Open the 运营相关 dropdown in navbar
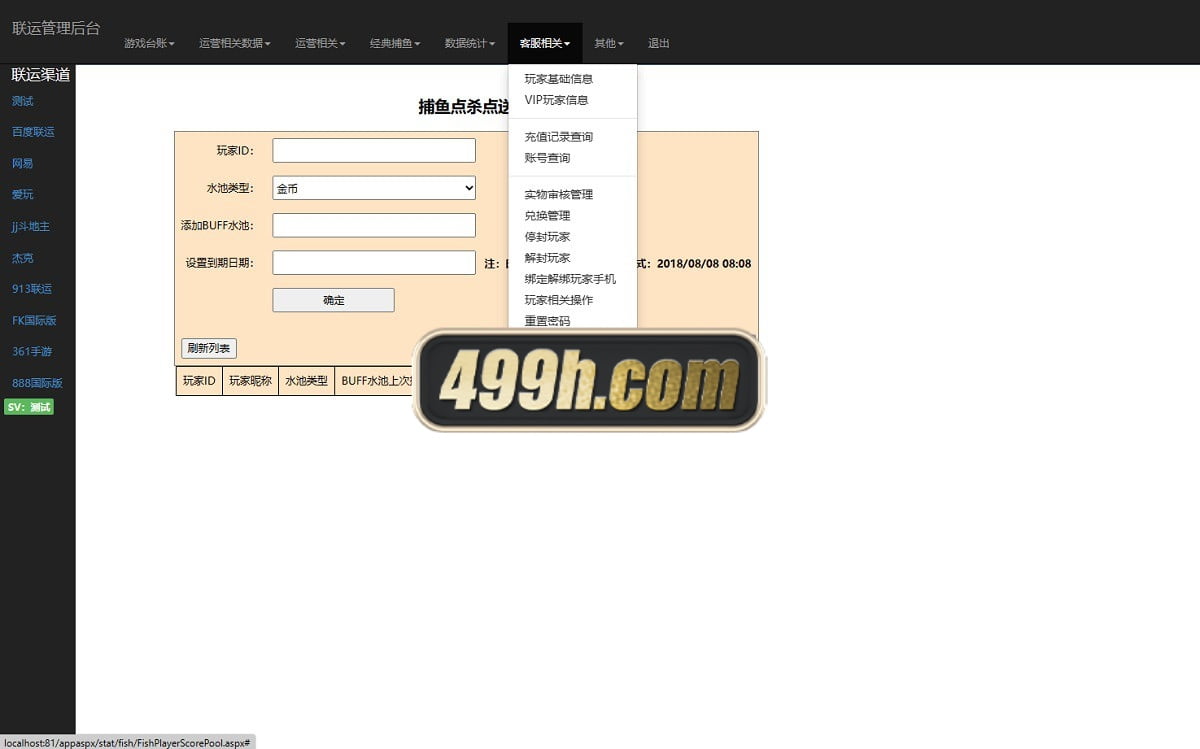The height and width of the screenshot is (749, 1200). (x=320, y=44)
